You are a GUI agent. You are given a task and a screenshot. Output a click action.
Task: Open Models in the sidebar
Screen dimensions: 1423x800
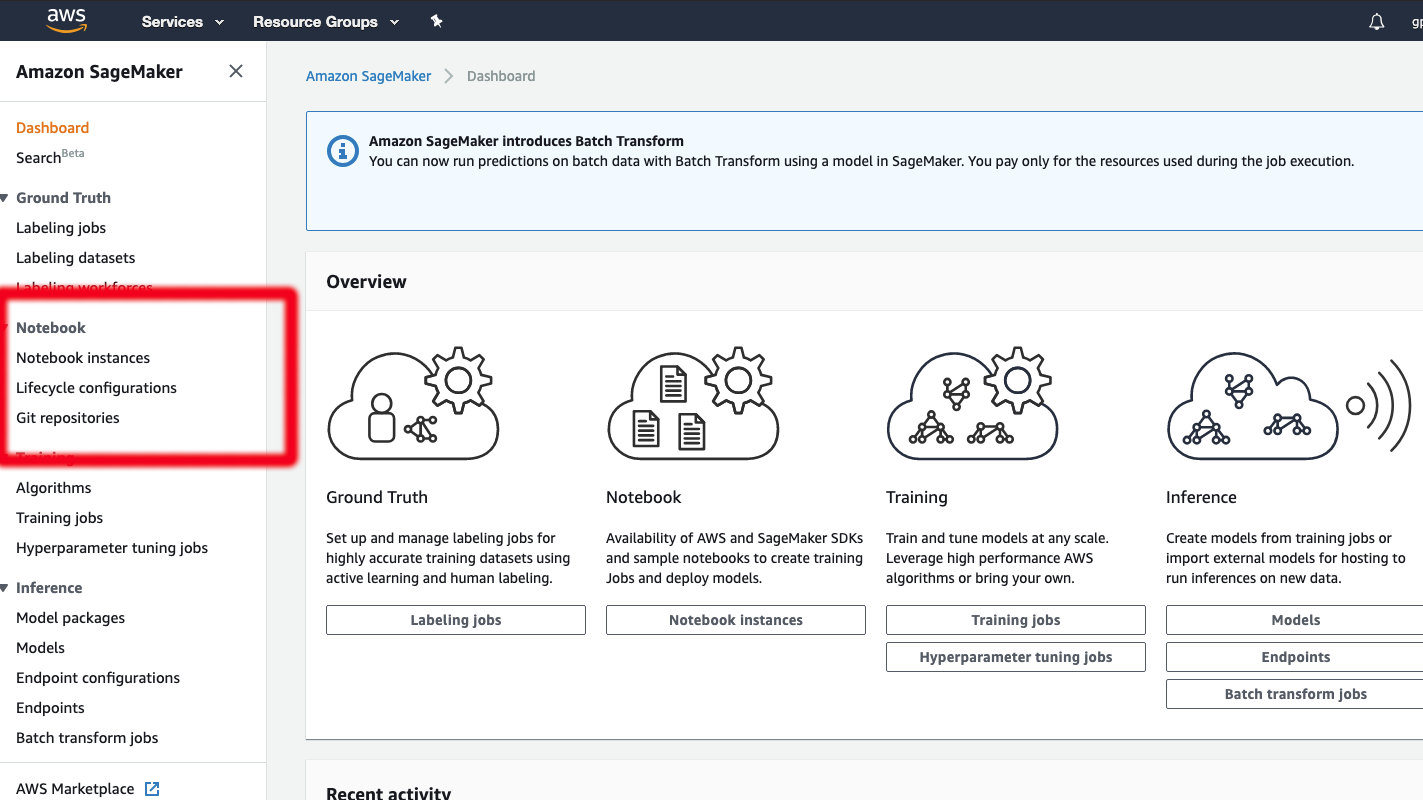tap(41, 648)
